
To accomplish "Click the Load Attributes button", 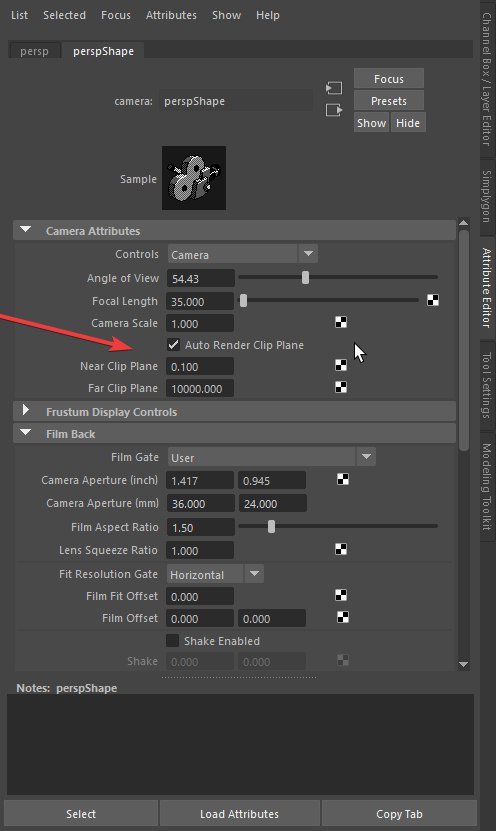I will [240, 814].
